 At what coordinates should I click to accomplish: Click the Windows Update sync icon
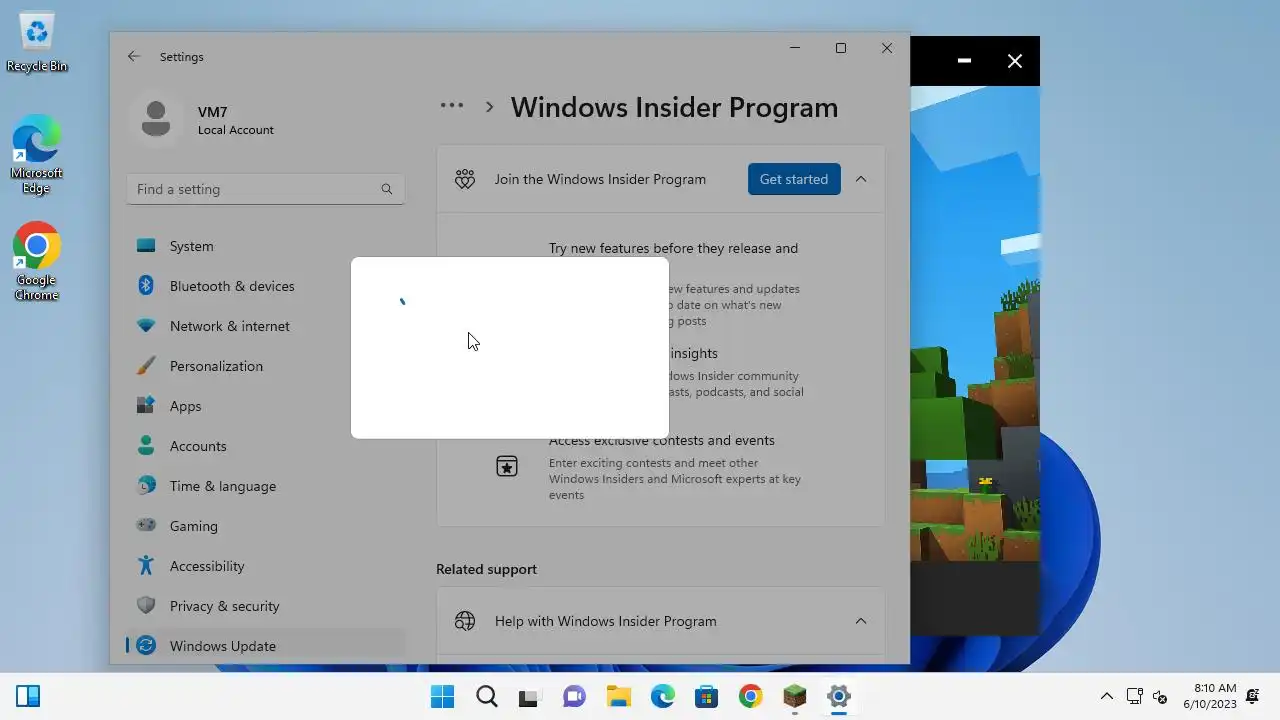tap(146, 646)
